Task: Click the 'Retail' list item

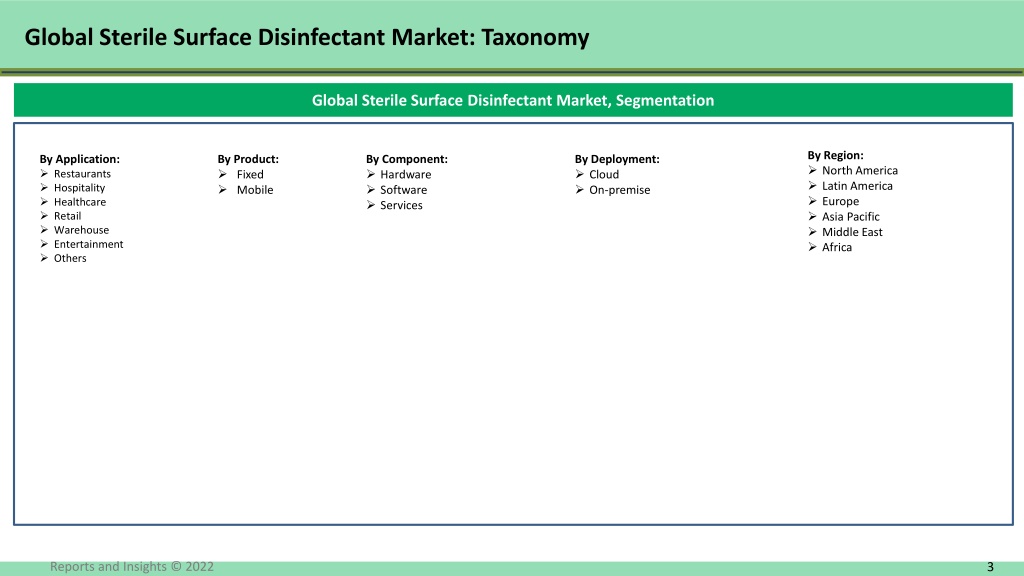Action: pos(67,216)
